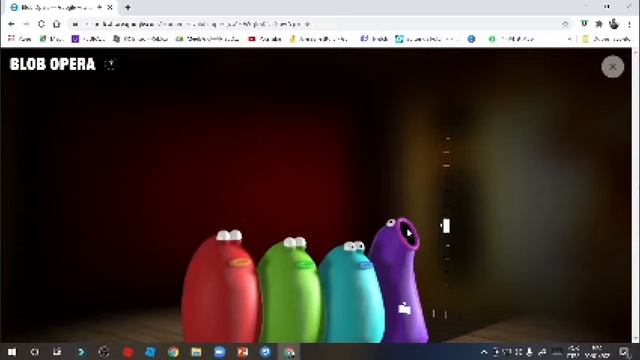The image size is (640, 360).
Task: Open PowerPoint from the taskbar
Action: click(242, 352)
